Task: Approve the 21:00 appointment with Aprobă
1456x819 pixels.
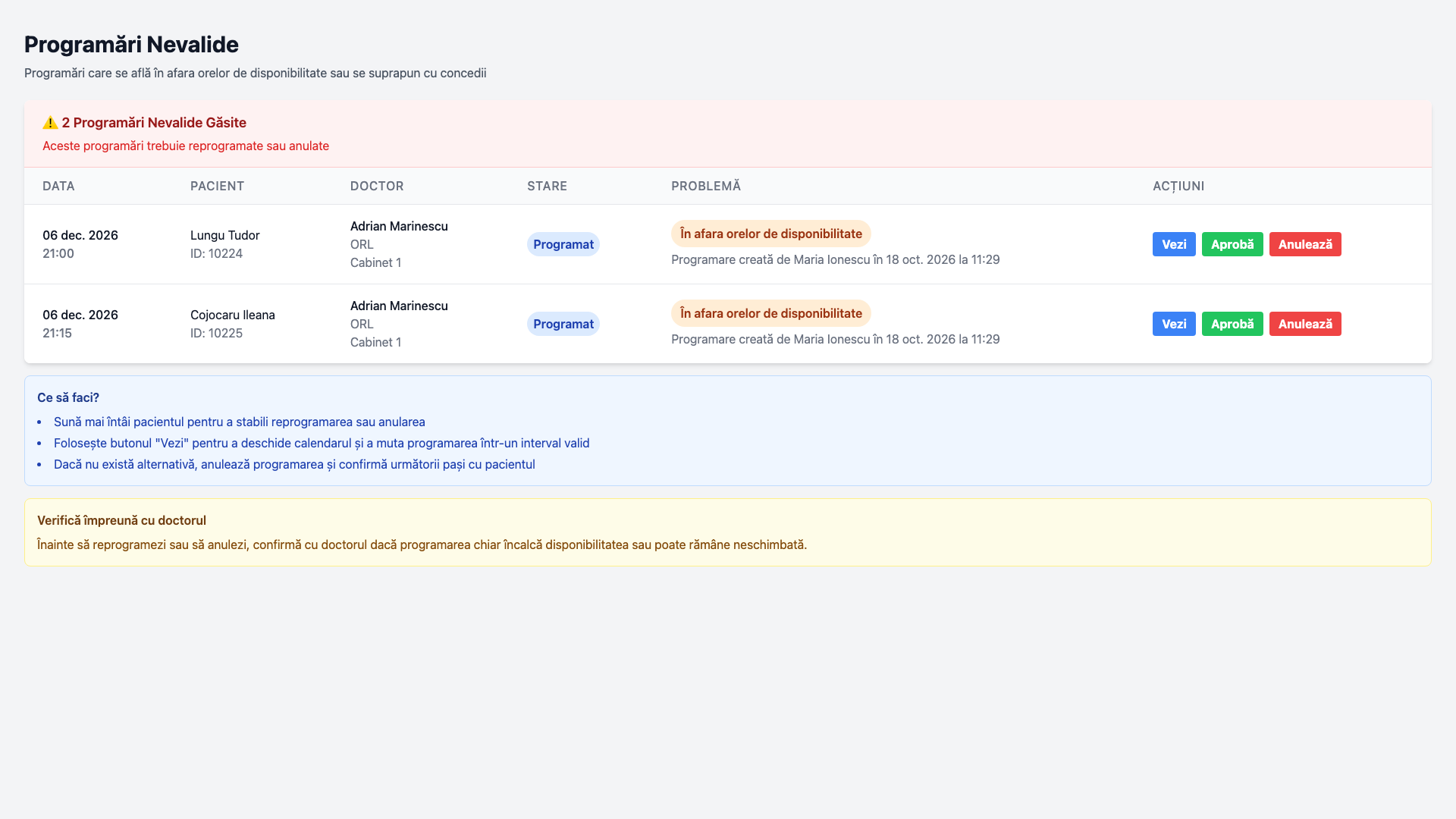Action: click(1232, 244)
